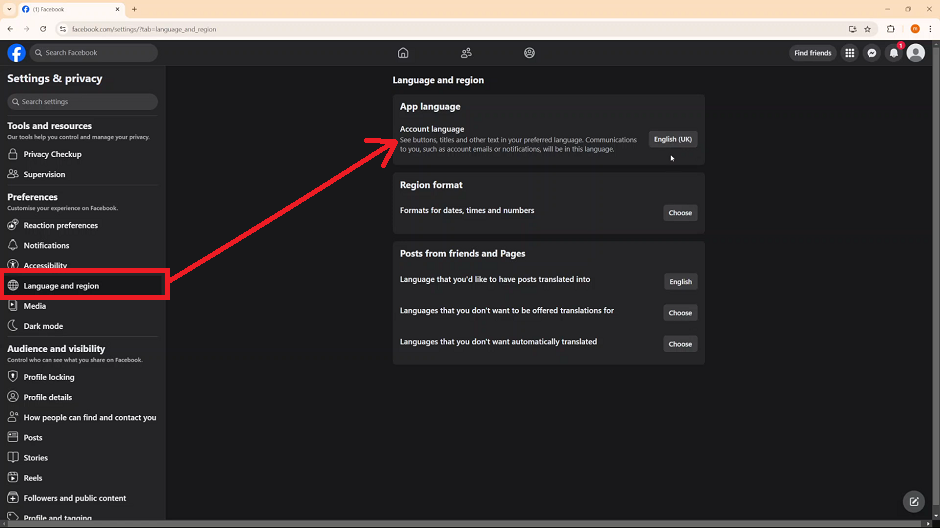The height and width of the screenshot is (528, 940).
Task: Change post translation language English button
Action: (680, 282)
